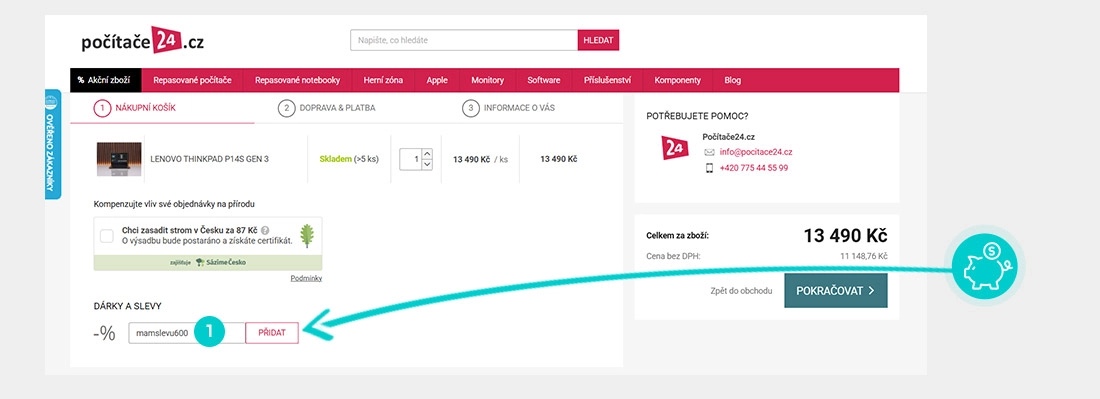Click the Počítače24 logo in help box

point(675,148)
